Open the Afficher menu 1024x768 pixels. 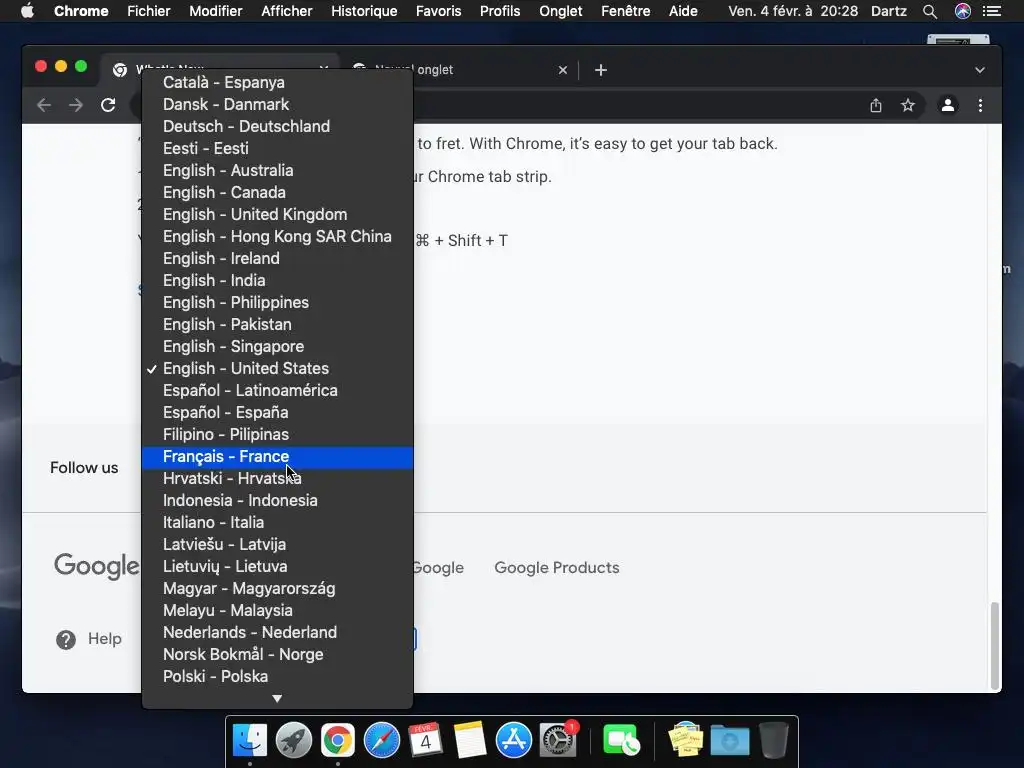(x=287, y=11)
